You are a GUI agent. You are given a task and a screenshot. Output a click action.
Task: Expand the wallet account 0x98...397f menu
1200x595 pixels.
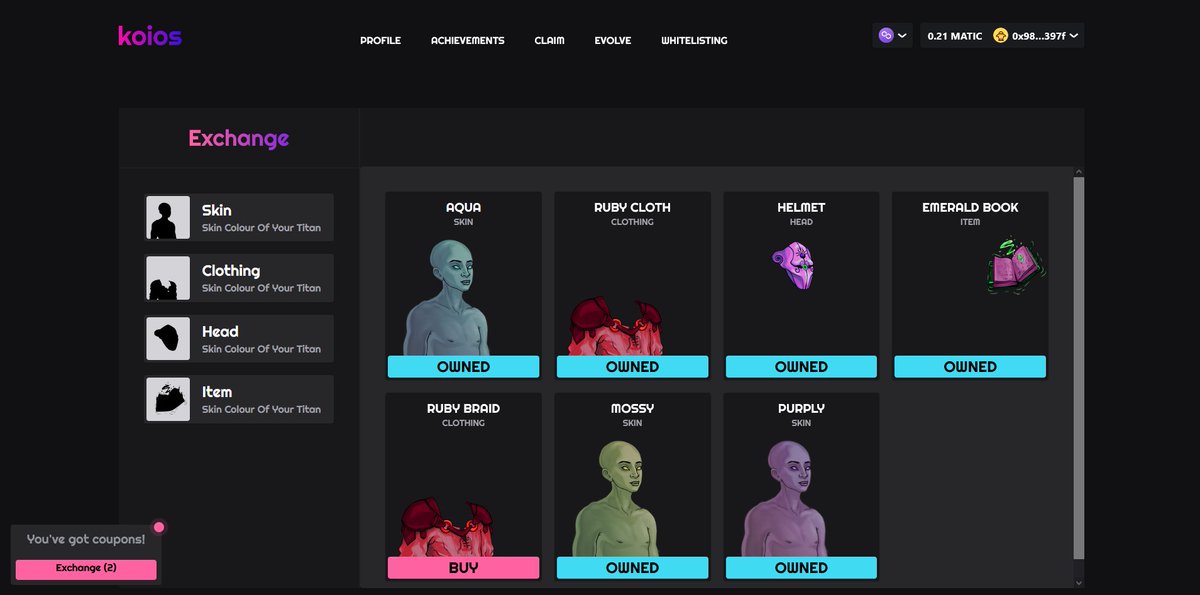(1036, 36)
